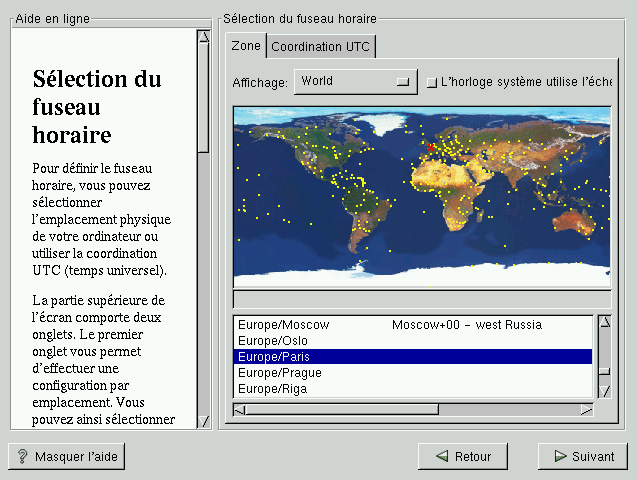638x480 pixels.
Task: Click the red marker on the world map
Action: coord(431,147)
